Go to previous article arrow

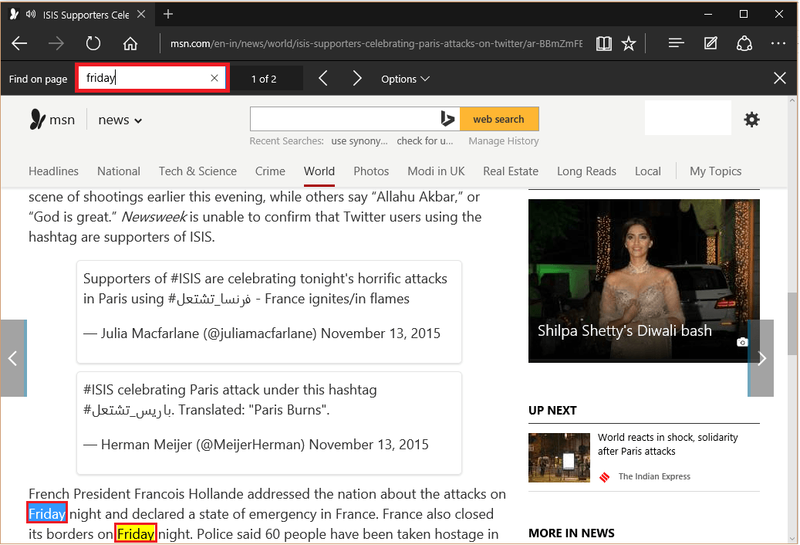pyautogui.click(x=13, y=358)
